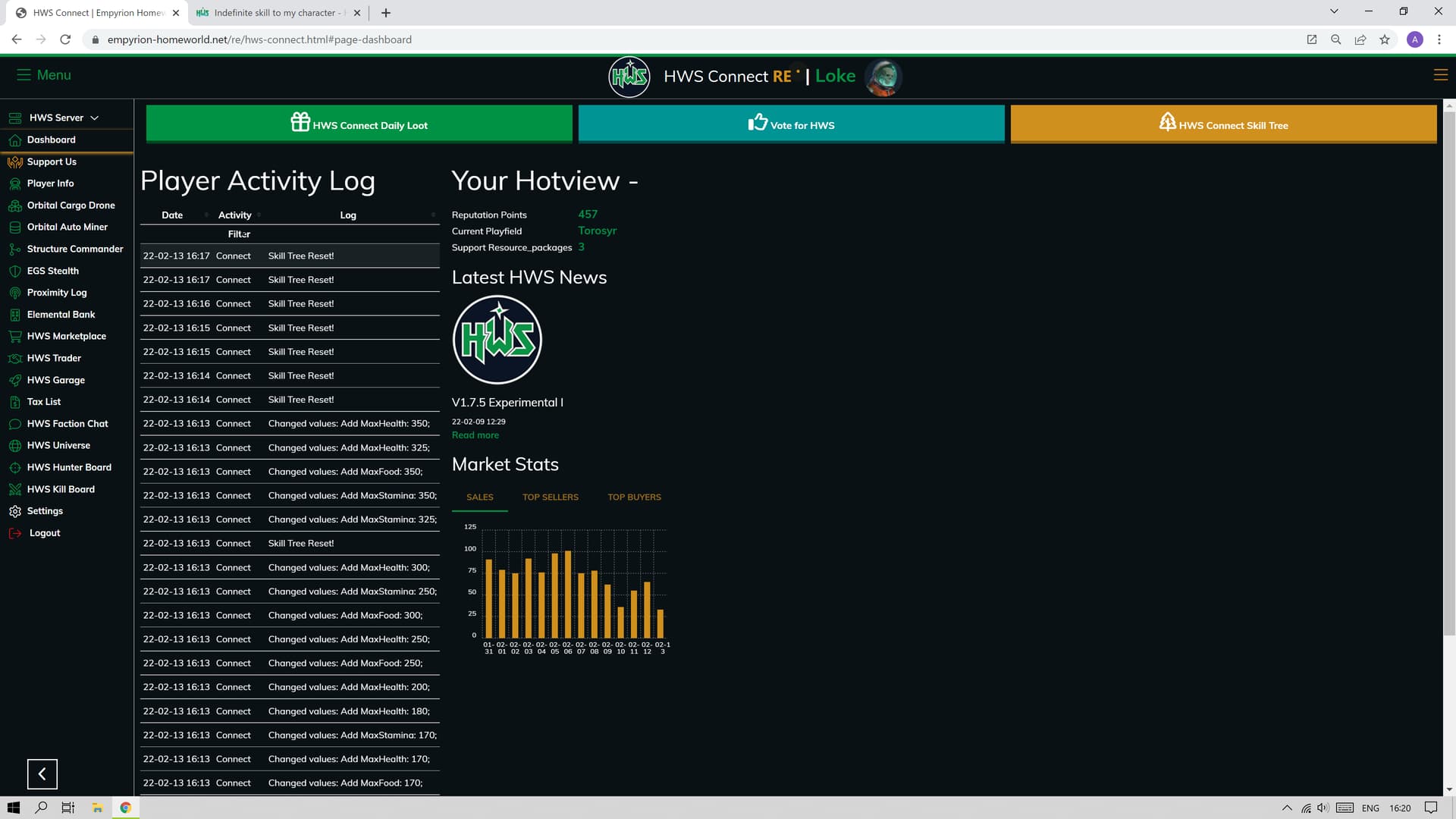The height and width of the screenshot is (819, 1456).
Task: Toggle the left Menu hamburger
Action: click(24, 75)
